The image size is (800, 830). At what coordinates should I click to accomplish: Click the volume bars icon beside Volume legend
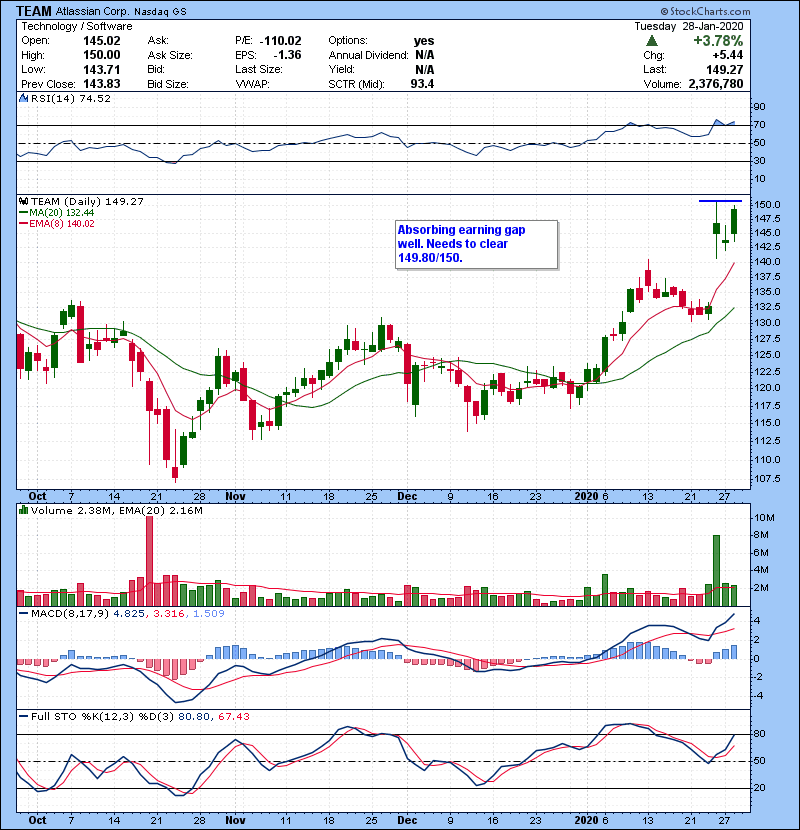[x=23, y=510]
